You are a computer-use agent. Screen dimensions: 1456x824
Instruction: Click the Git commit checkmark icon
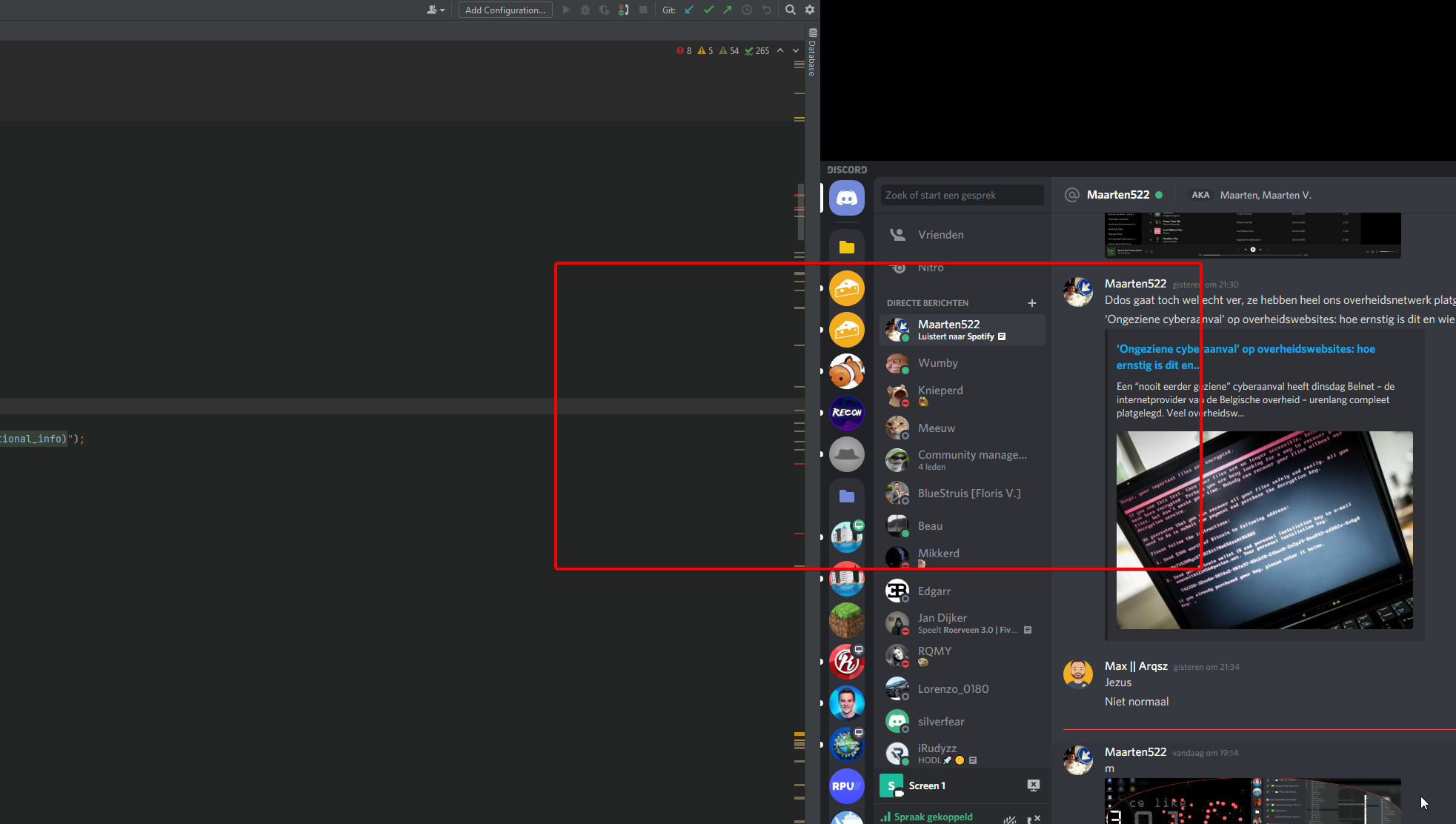[x=708, y=10]
